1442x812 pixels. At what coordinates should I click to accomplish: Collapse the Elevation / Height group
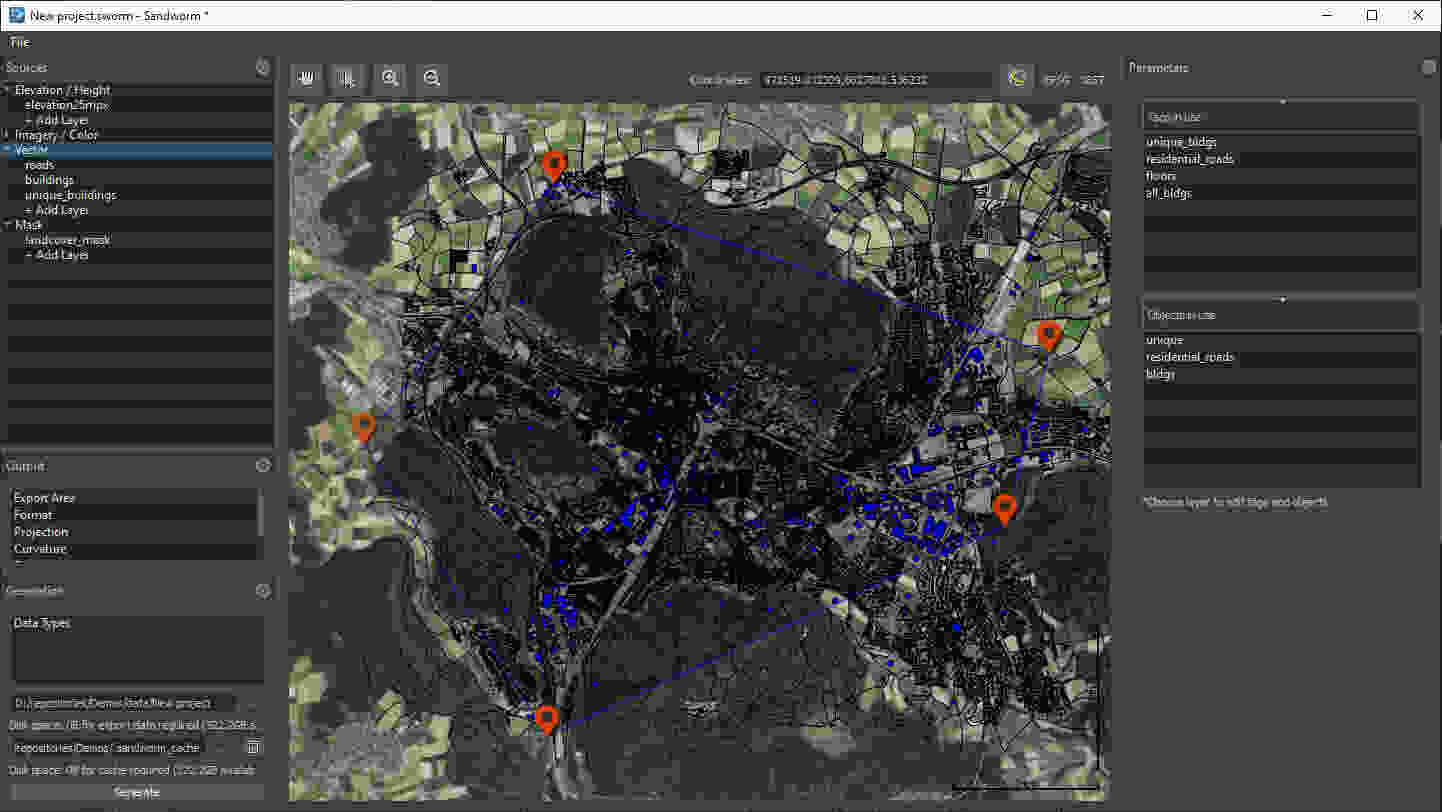click(7, 90)
